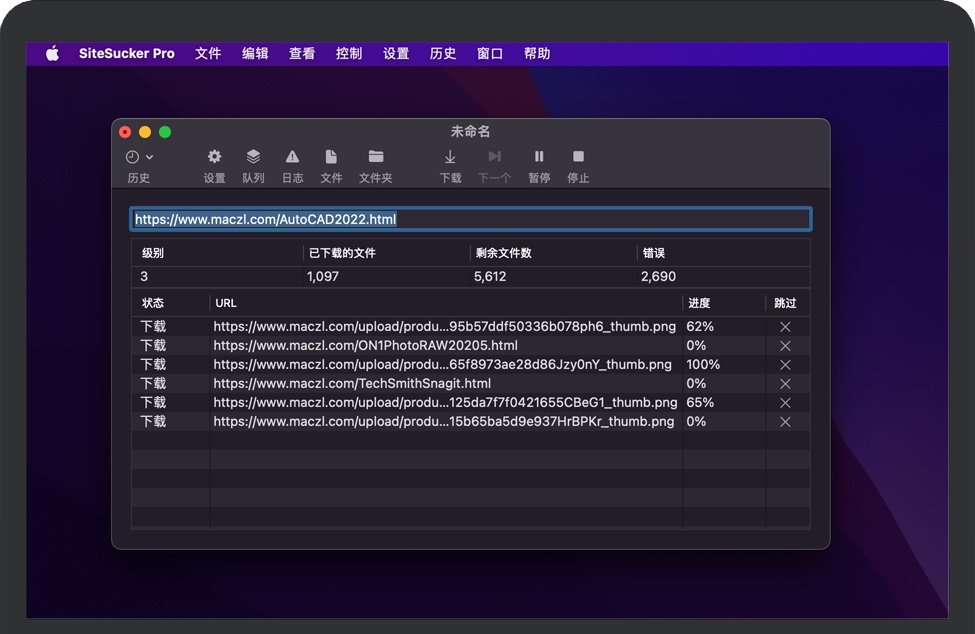Select the row showing 100% progress
Image resolution: width=975 pixels, height=634 pixels.
(444, 365)
